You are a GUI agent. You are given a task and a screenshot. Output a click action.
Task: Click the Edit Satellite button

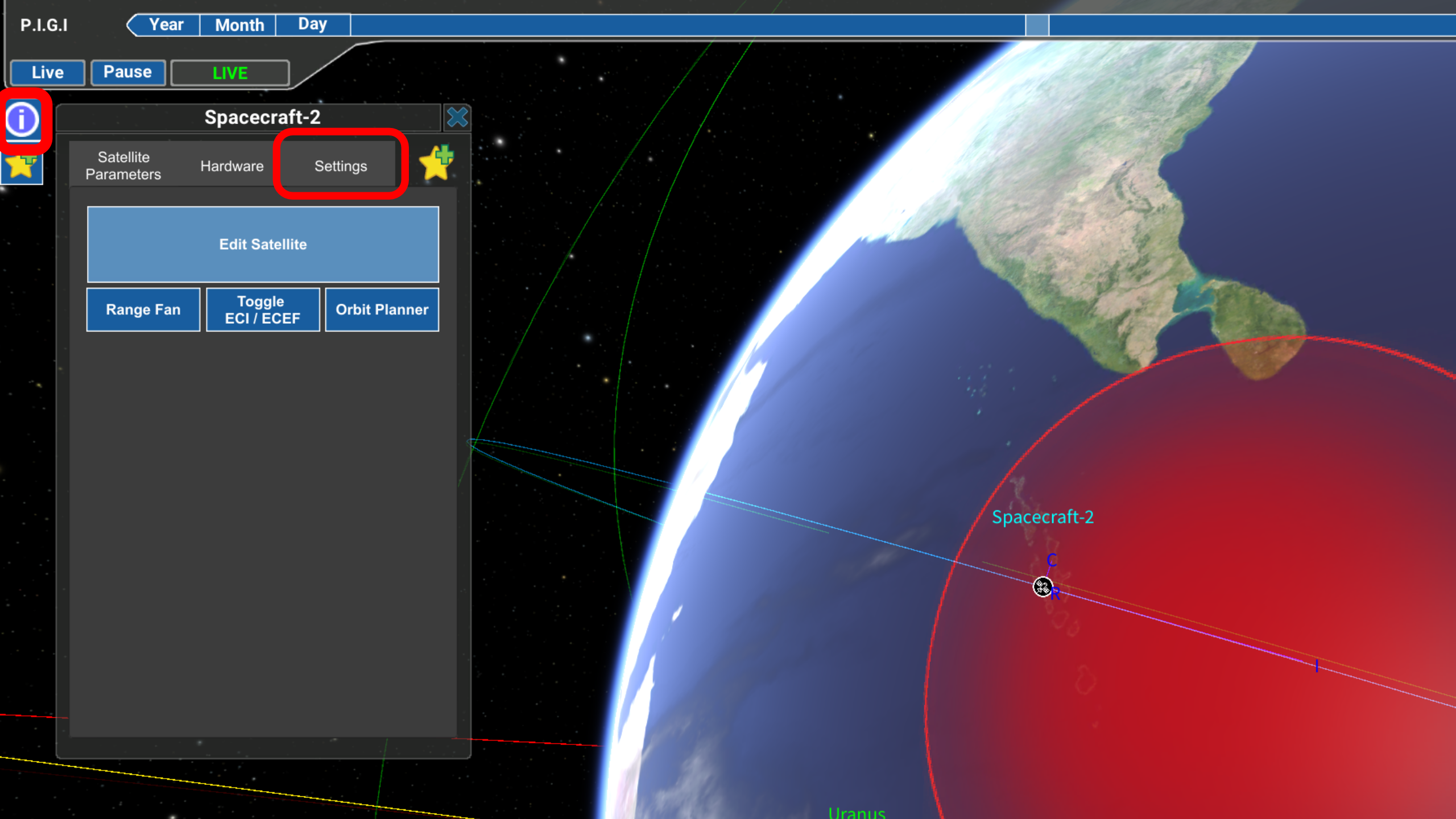point(263,245)
